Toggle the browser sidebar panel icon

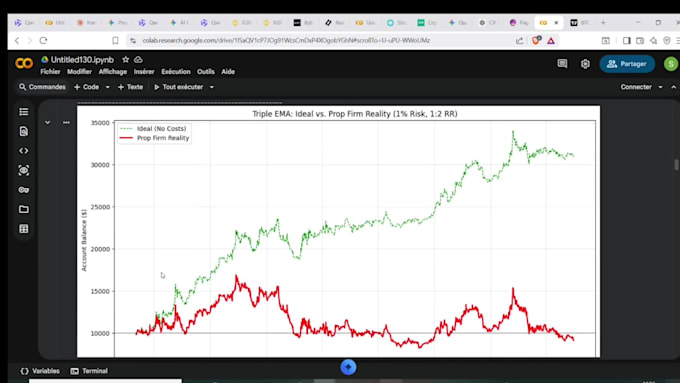[x=627, y=40]
